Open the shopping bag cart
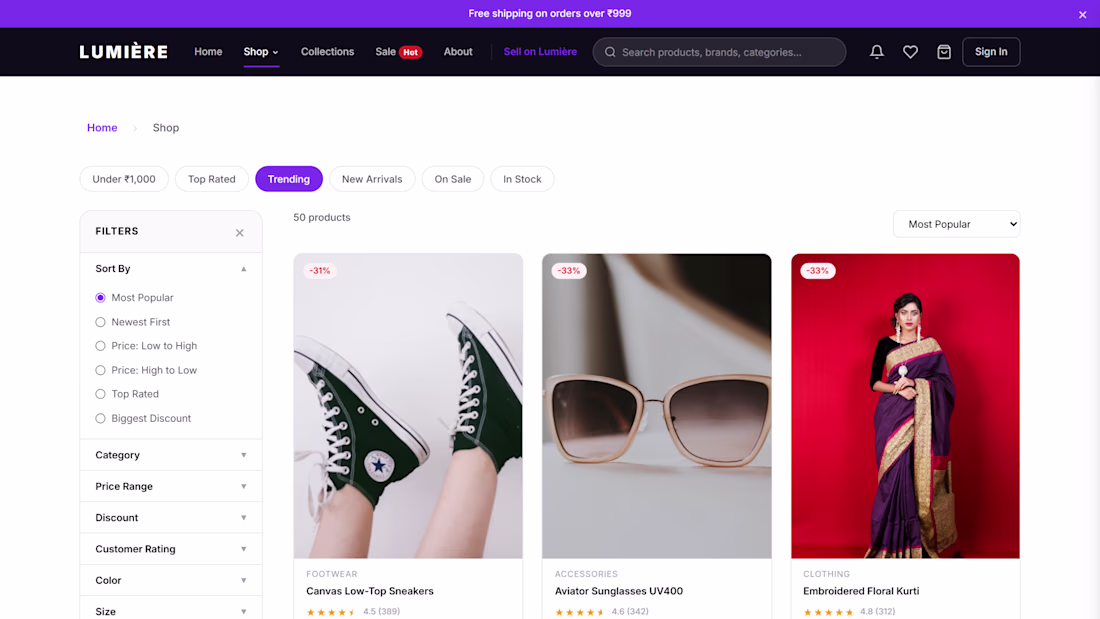This screenshot has height=619, width=1100. click(944, 52)
